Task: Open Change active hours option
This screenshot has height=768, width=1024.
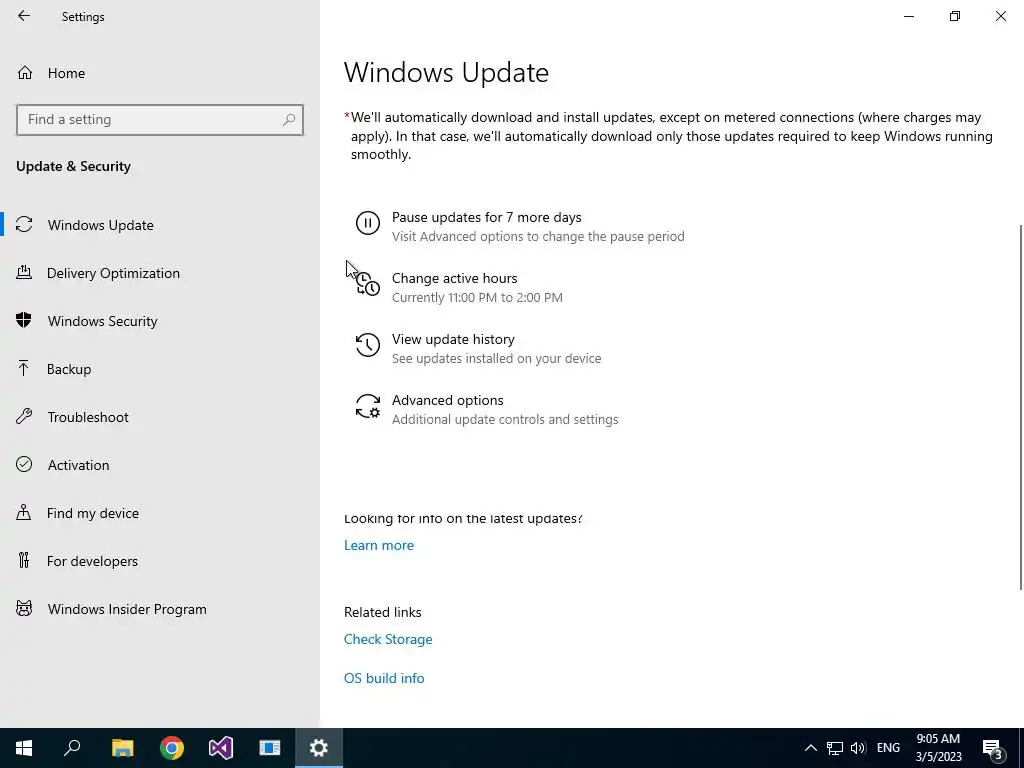Action: [455, 278]
